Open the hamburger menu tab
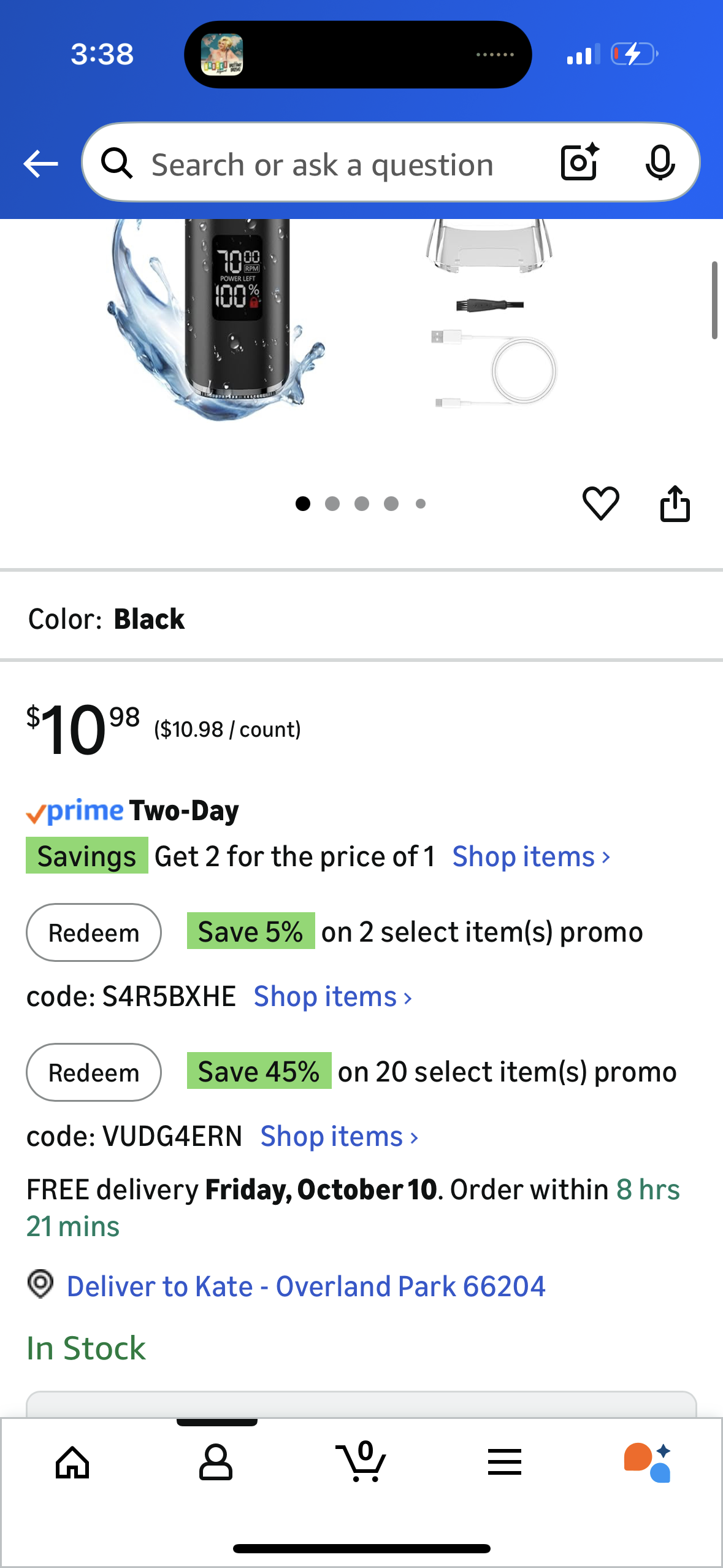Image resolution: width=723 pixels, height=1568 pixels. pos(505,1462)
